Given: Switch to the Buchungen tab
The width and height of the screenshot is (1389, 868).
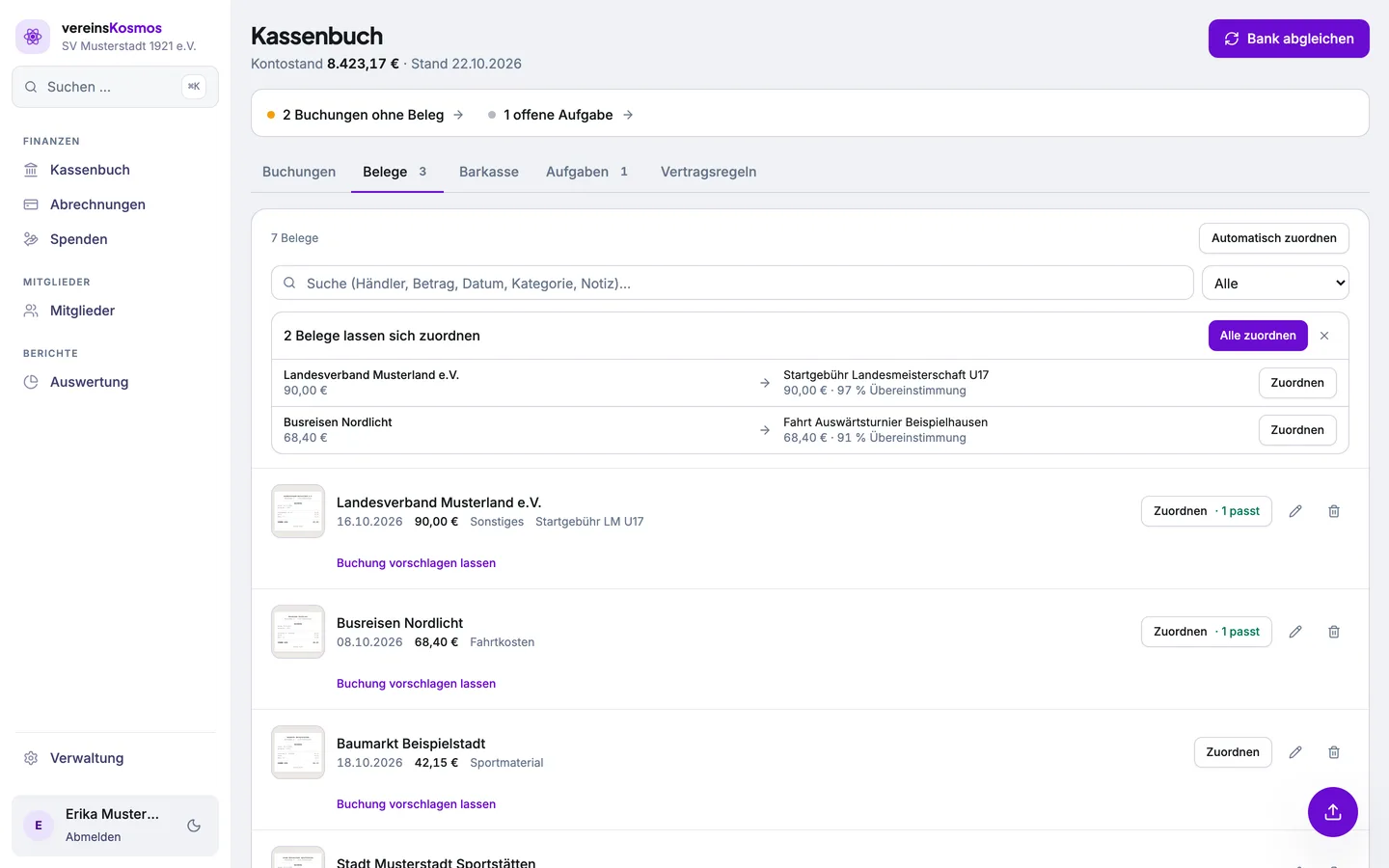Looking at the screenshot, I should tap(299, 172).
